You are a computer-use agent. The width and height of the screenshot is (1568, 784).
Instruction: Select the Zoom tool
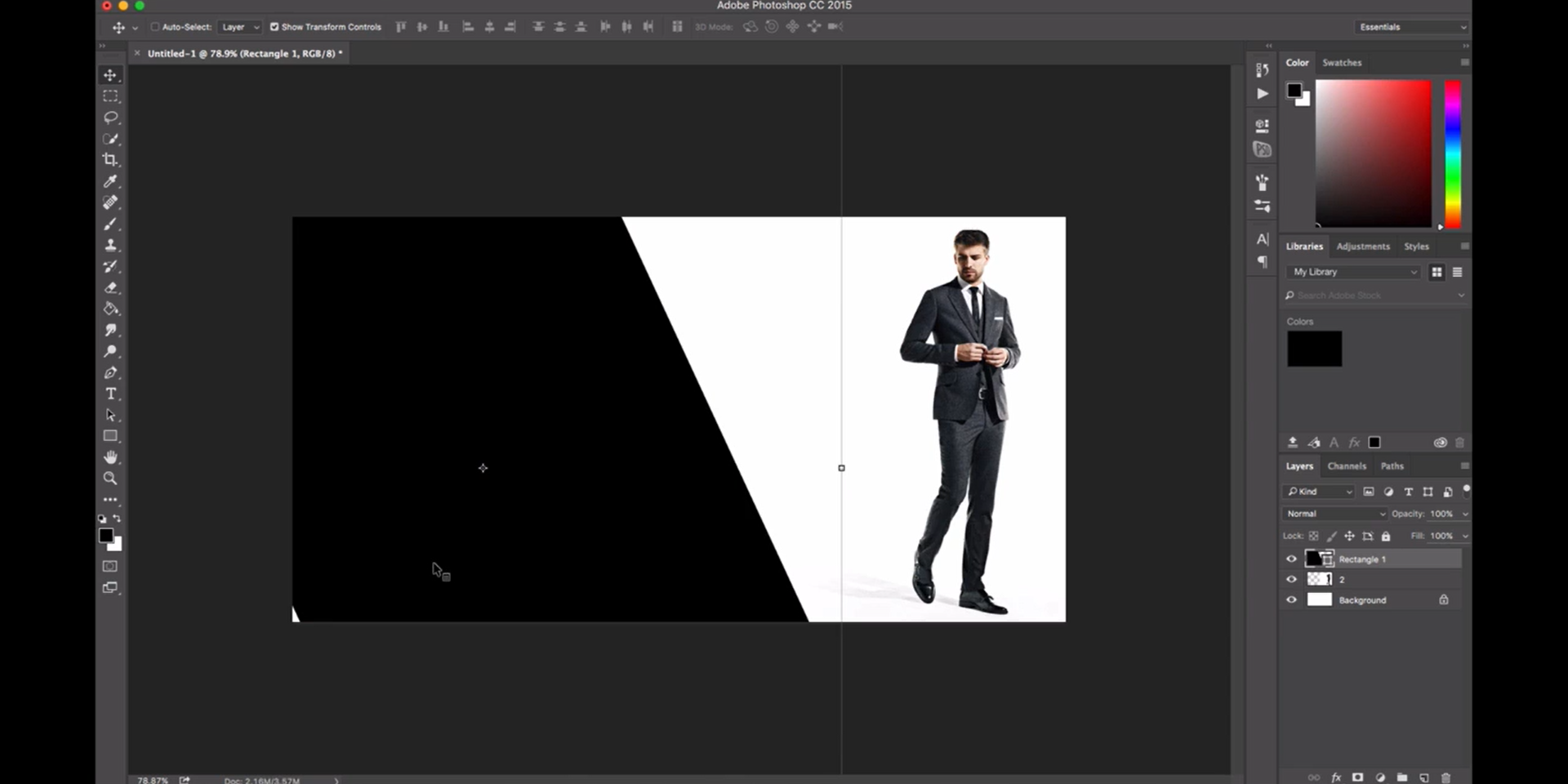[x=110, y=479]
